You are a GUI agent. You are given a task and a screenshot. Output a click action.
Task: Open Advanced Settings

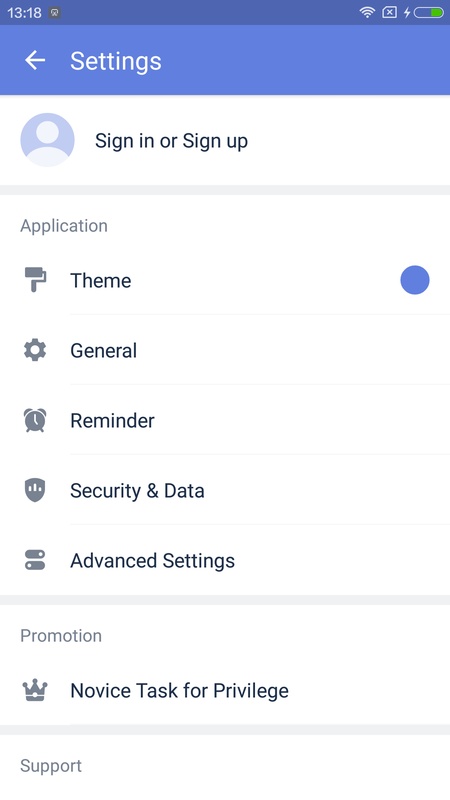225,560
